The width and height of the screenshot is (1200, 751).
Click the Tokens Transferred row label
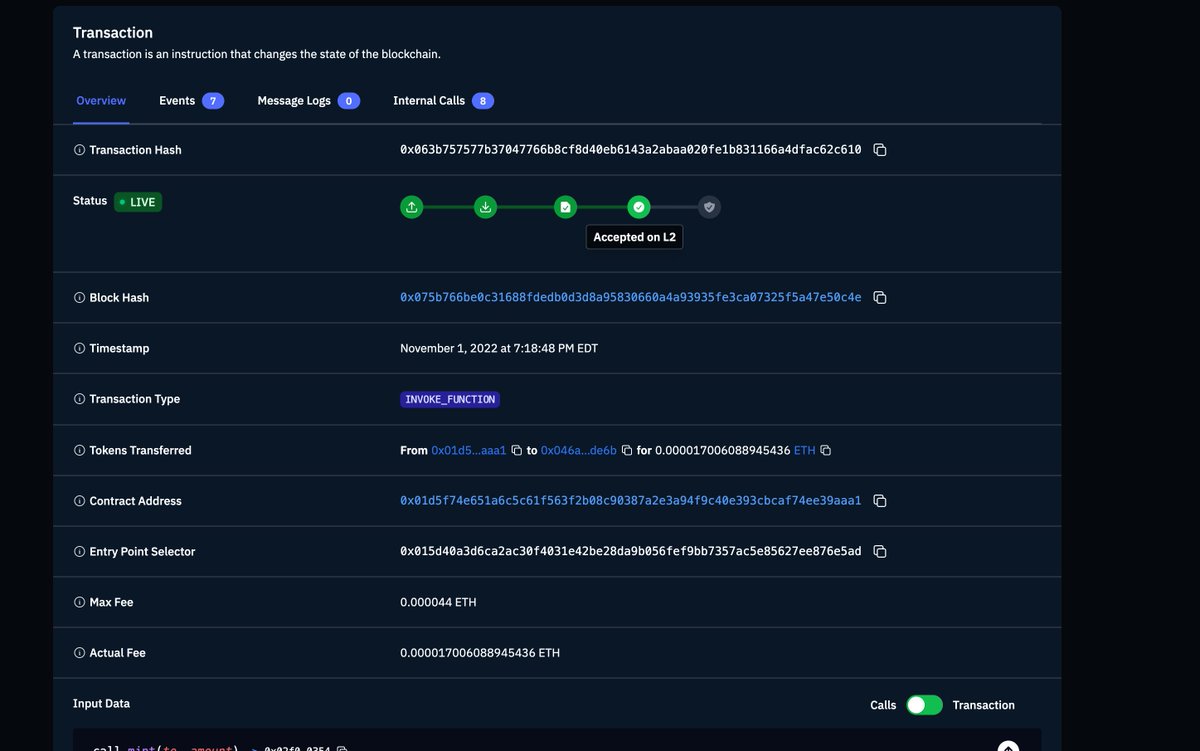tap(140, 451)
